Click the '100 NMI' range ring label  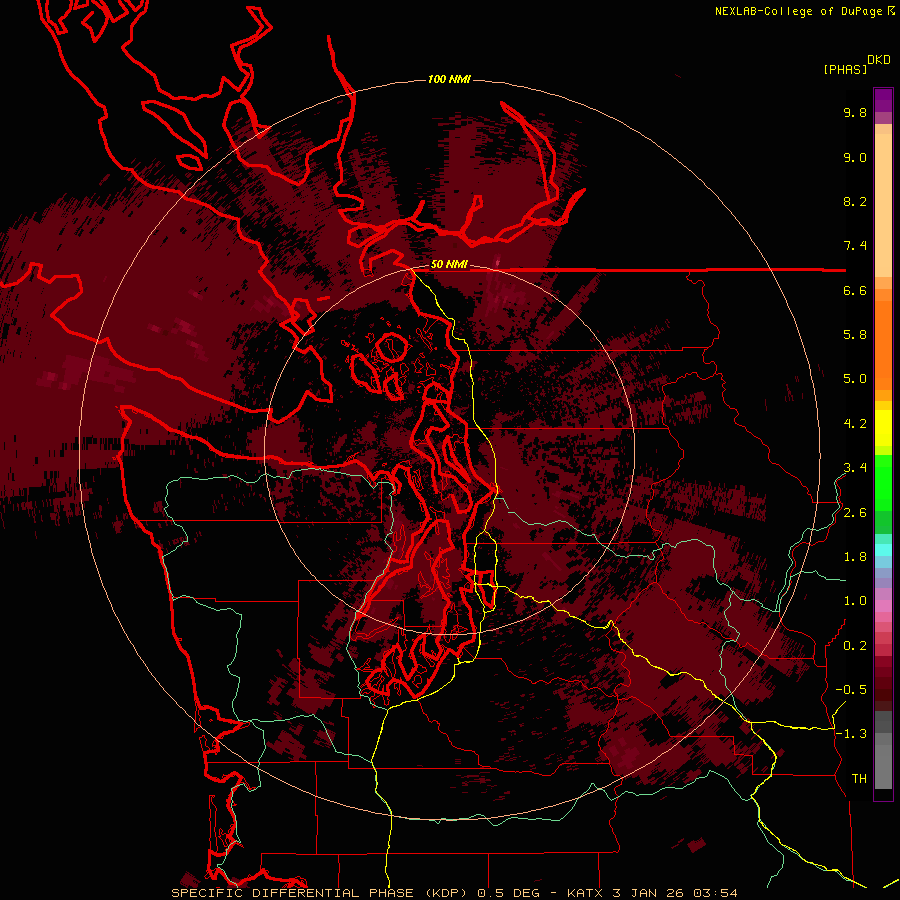click(449, 79)
